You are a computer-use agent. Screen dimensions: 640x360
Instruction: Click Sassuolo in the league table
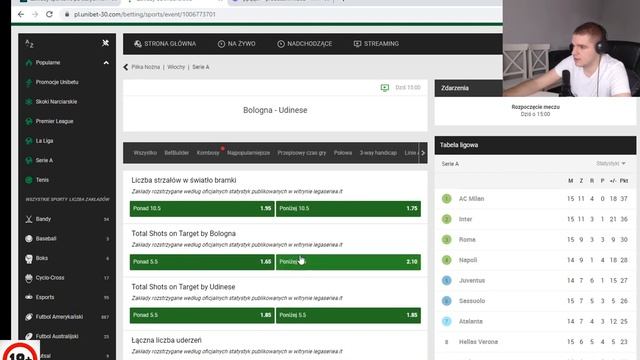[472, 301]
